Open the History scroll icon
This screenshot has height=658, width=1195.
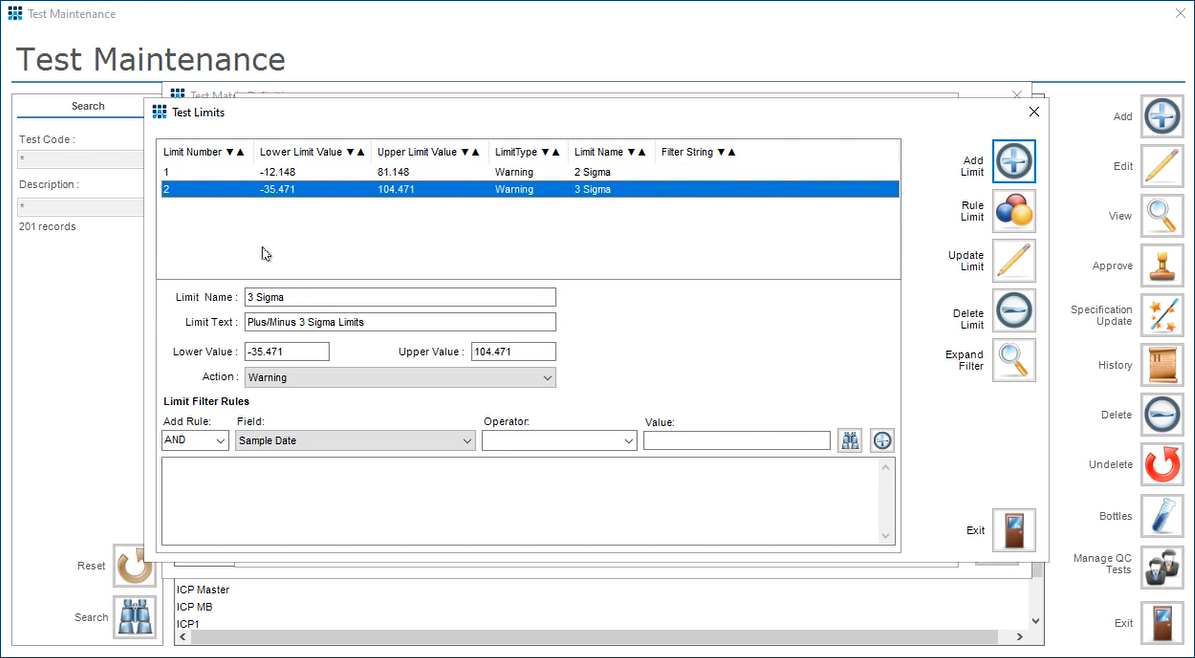point(1161,365)
